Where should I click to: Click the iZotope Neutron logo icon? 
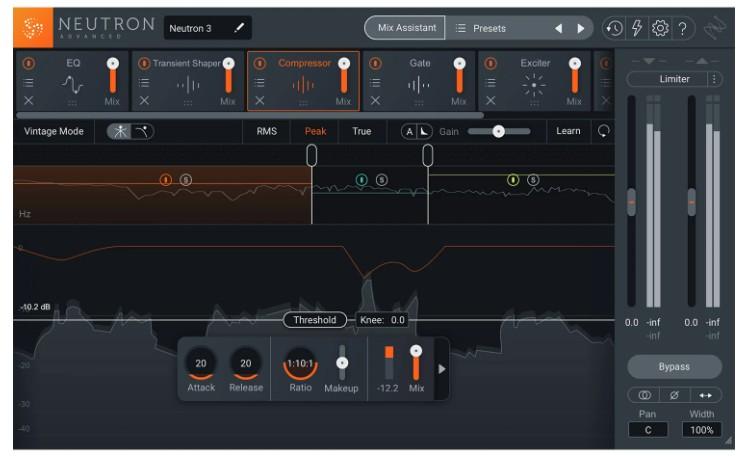pos(33,28)
